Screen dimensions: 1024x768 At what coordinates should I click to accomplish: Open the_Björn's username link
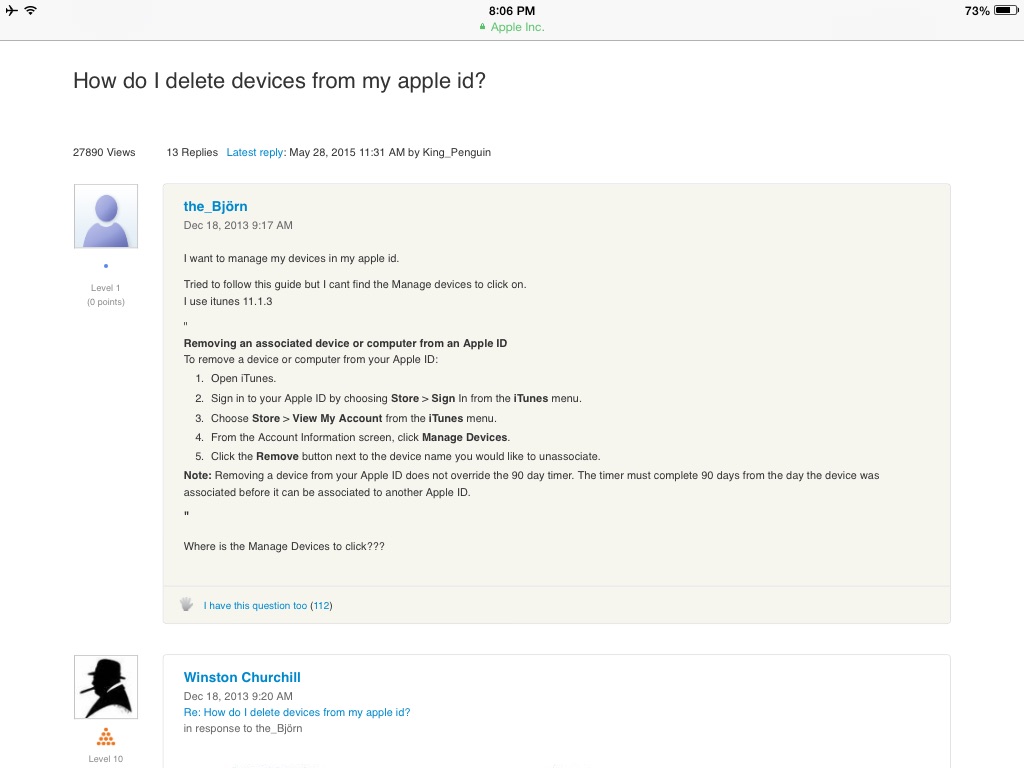pyautogui.click(x=215, y=206)
